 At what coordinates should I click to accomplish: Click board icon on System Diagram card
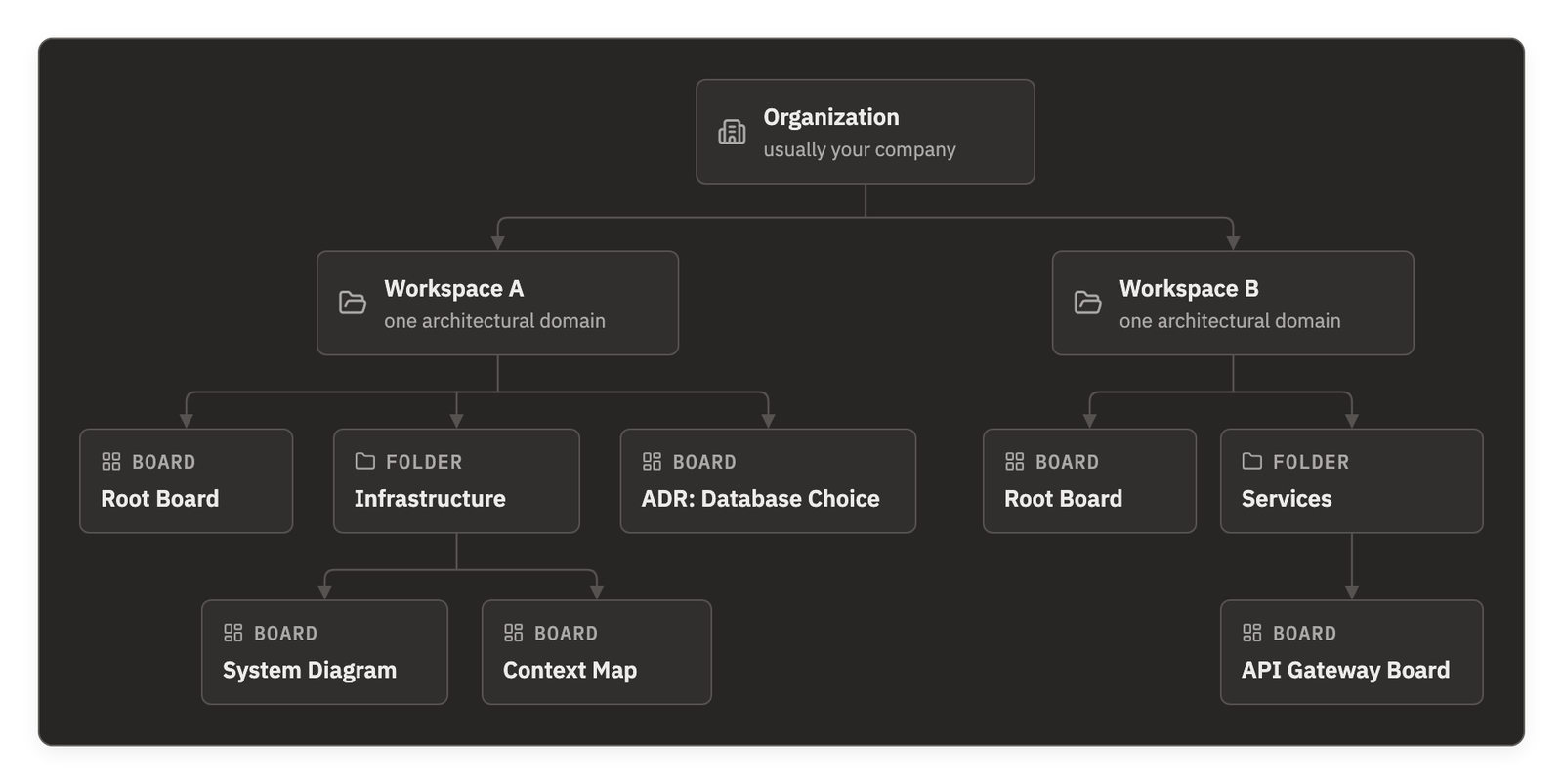(x=232, y=633)
